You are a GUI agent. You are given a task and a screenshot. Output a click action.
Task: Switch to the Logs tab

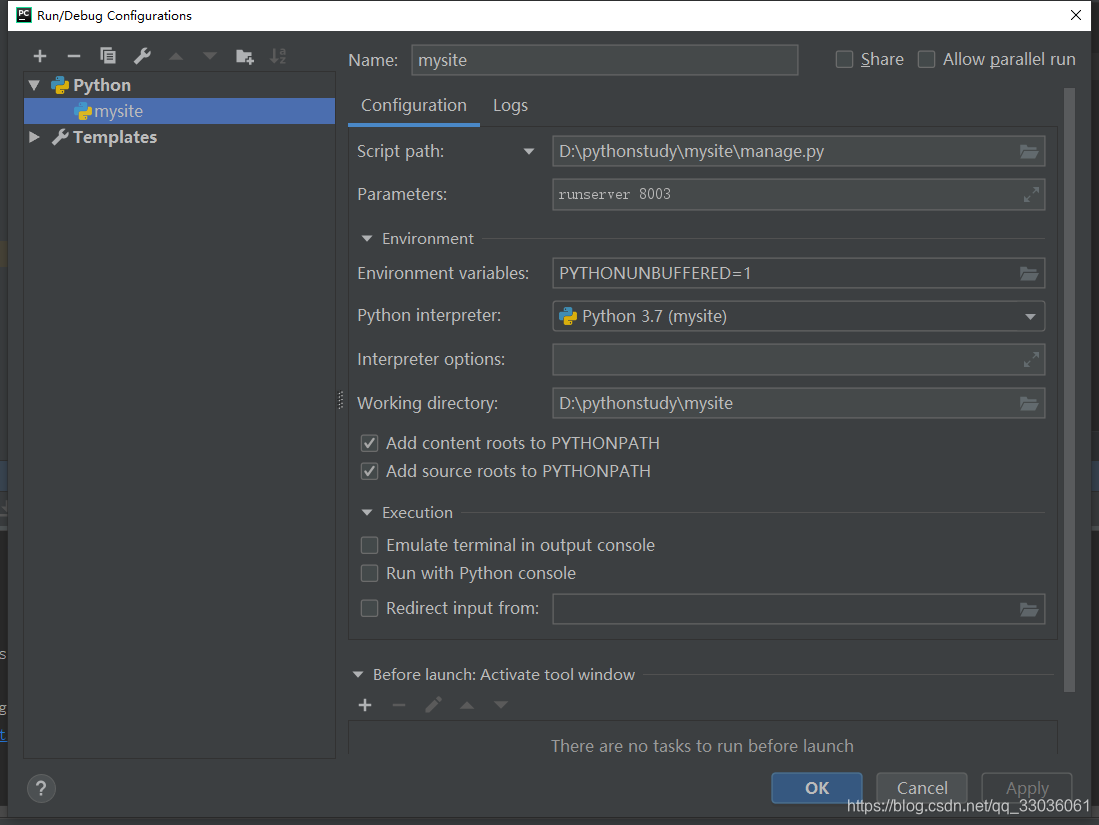[x=510, y=105]
